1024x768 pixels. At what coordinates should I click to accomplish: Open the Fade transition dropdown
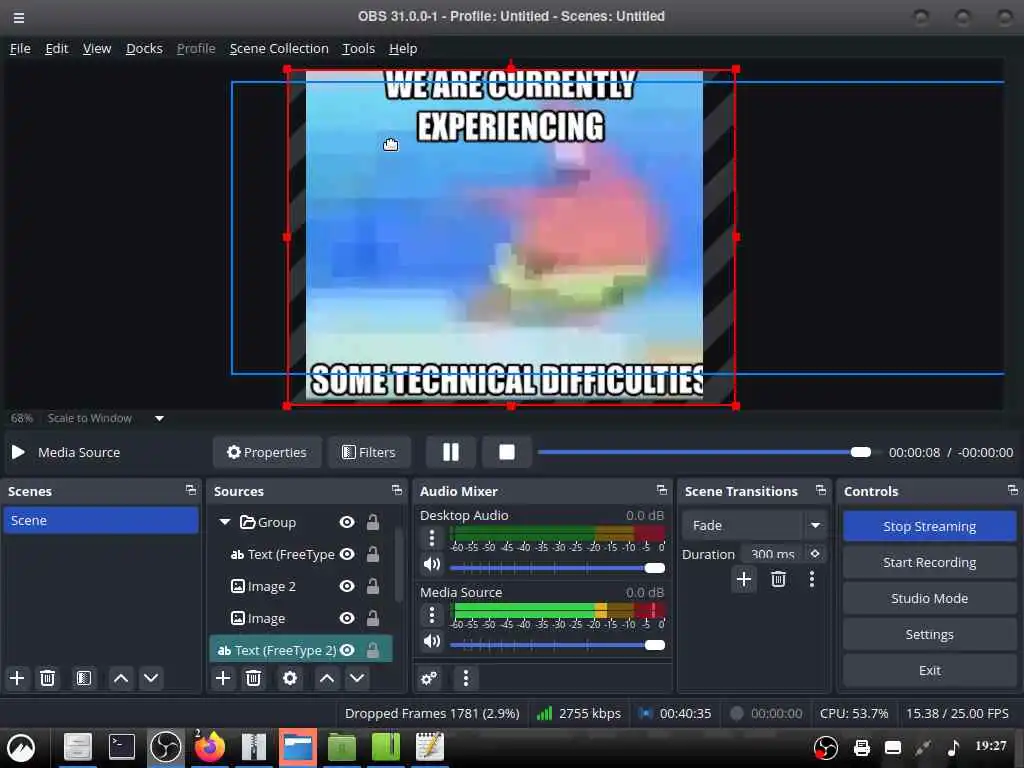tap(815, 525)
